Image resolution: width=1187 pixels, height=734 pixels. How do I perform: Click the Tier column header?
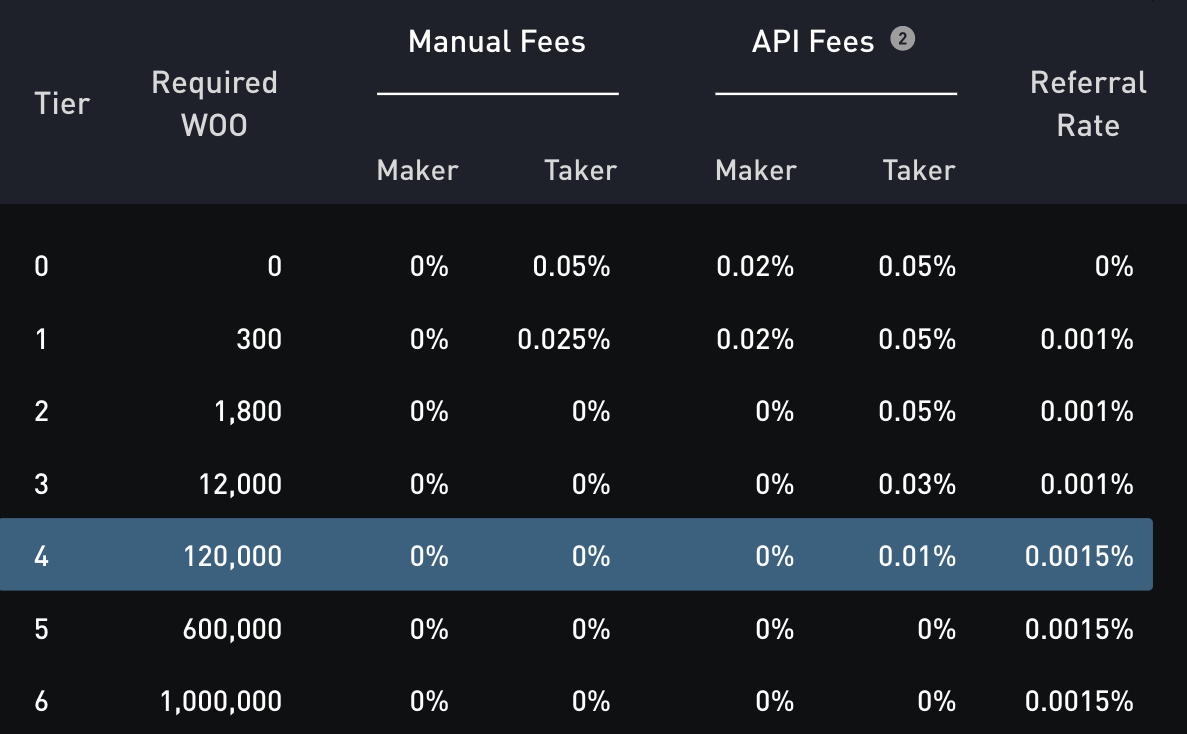pyautogui.click(x=62, y=104)
